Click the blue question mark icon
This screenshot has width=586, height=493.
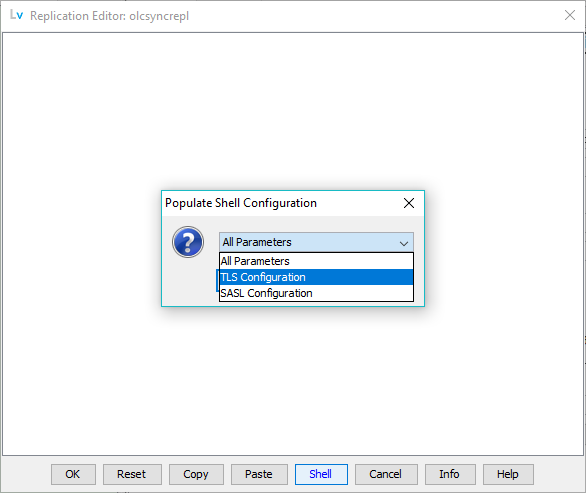[x=188, y=242]
